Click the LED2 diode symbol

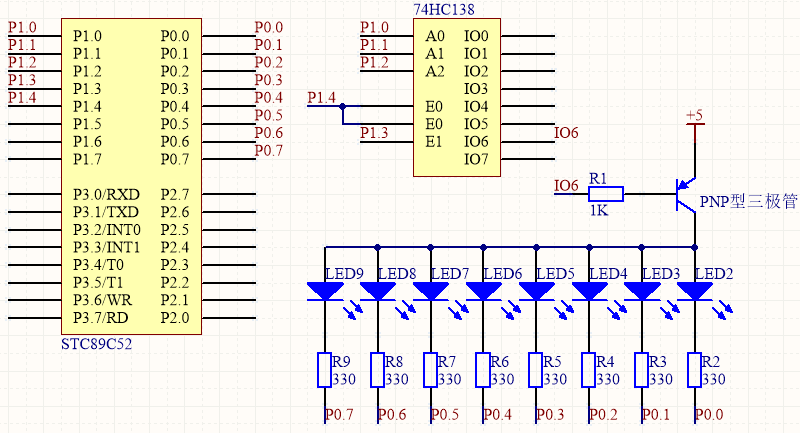click(x=695, y=291)
